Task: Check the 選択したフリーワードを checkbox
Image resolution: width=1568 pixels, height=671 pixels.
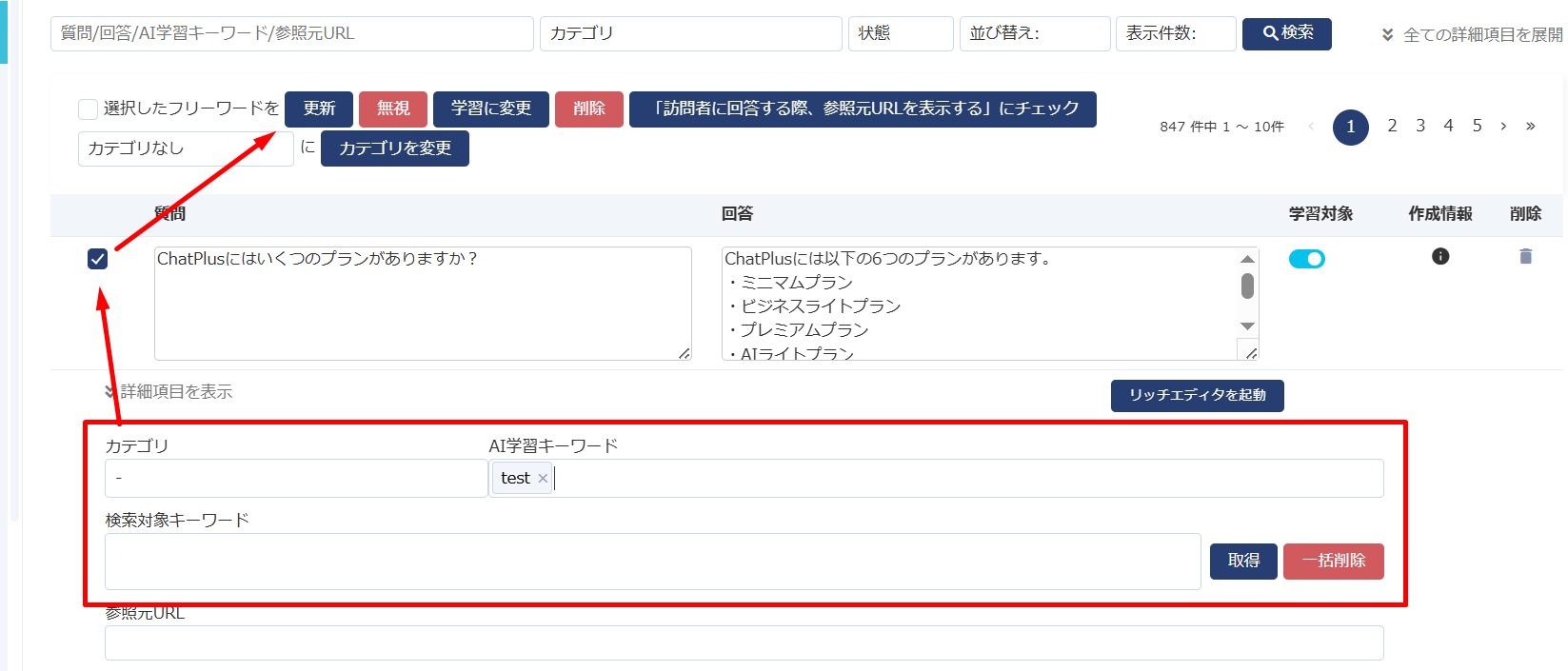Action: click(88, 109)
